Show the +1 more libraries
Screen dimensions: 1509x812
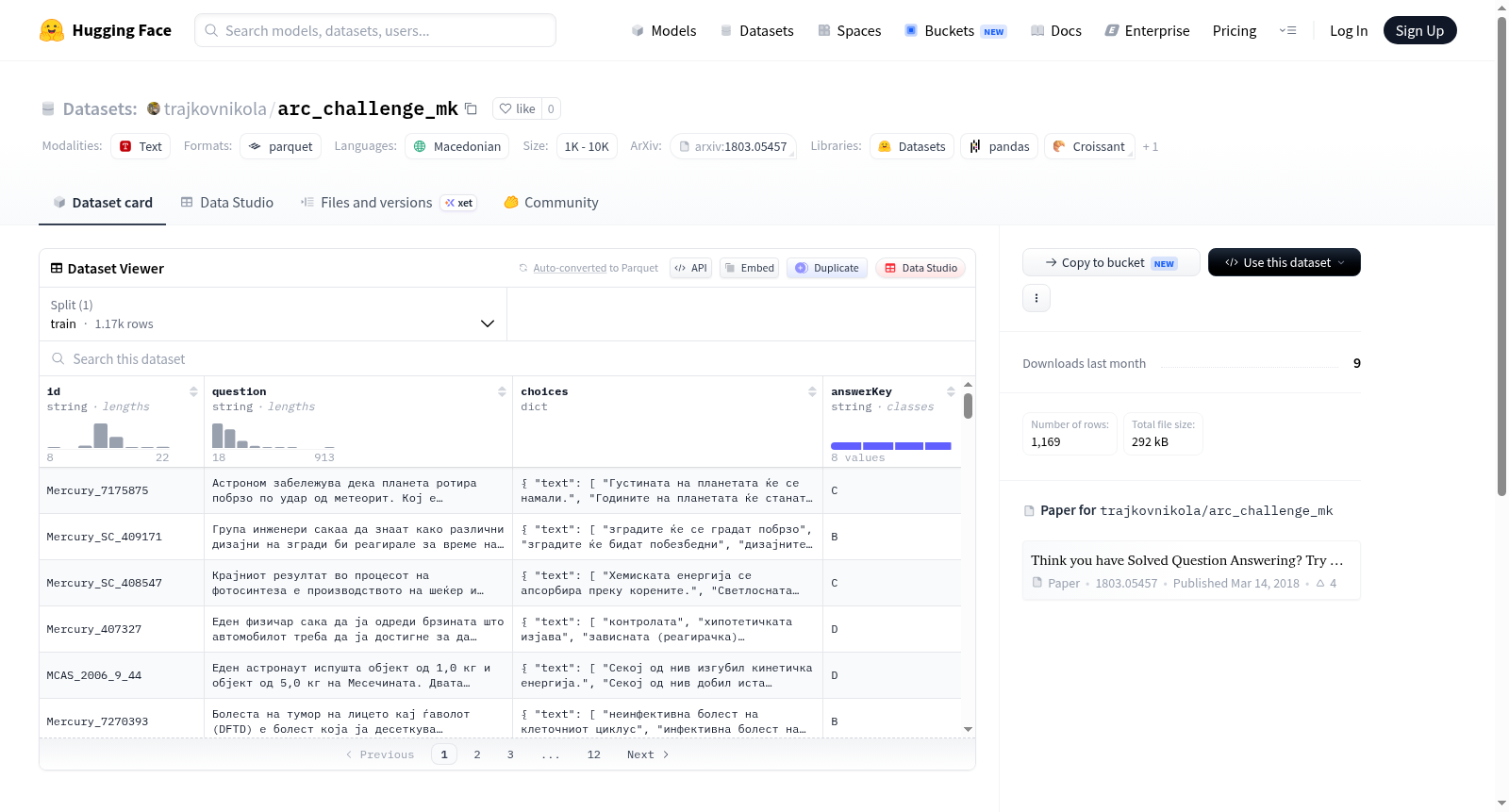coord(1151,147)
